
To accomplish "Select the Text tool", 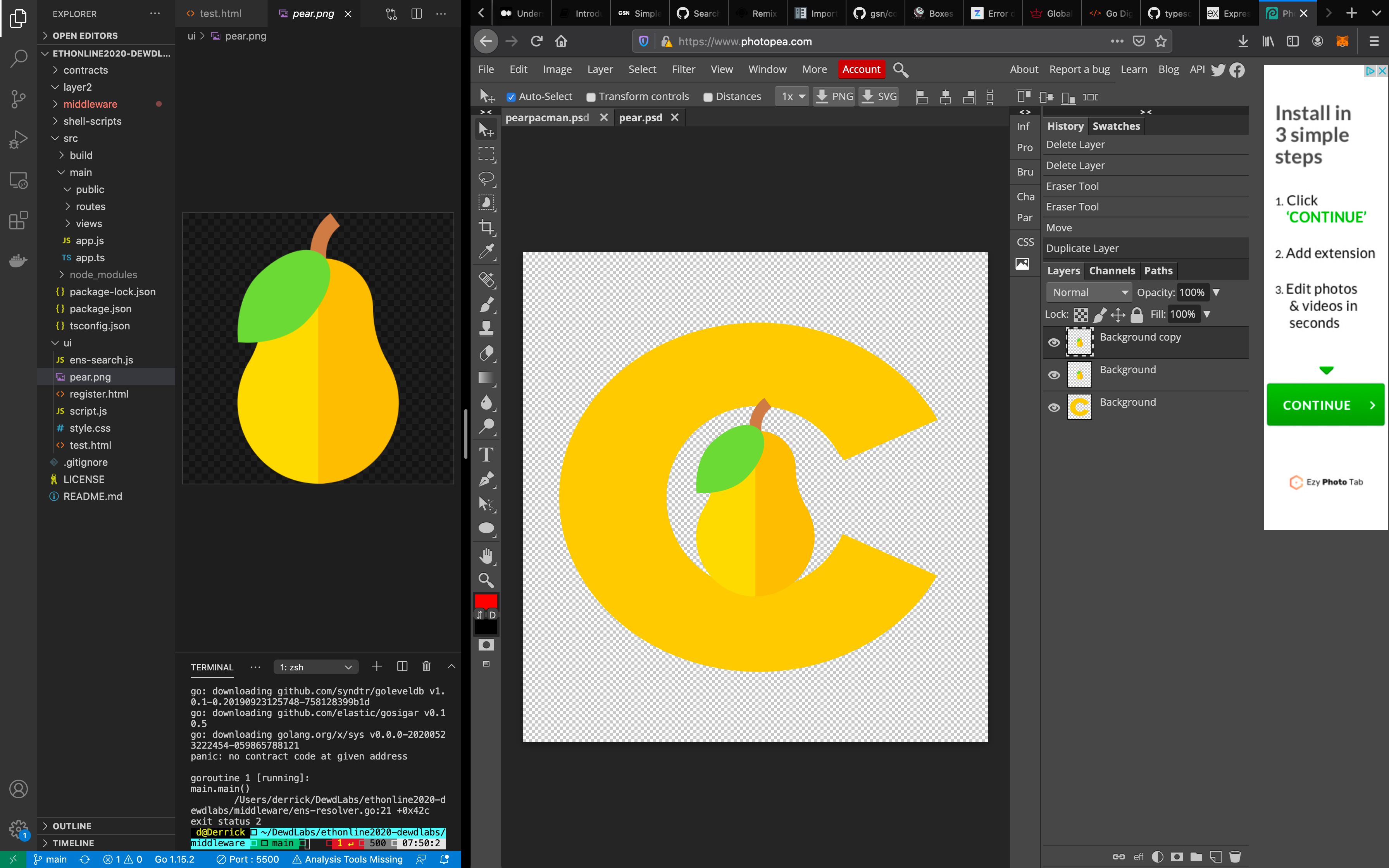I will click(487, 455).
